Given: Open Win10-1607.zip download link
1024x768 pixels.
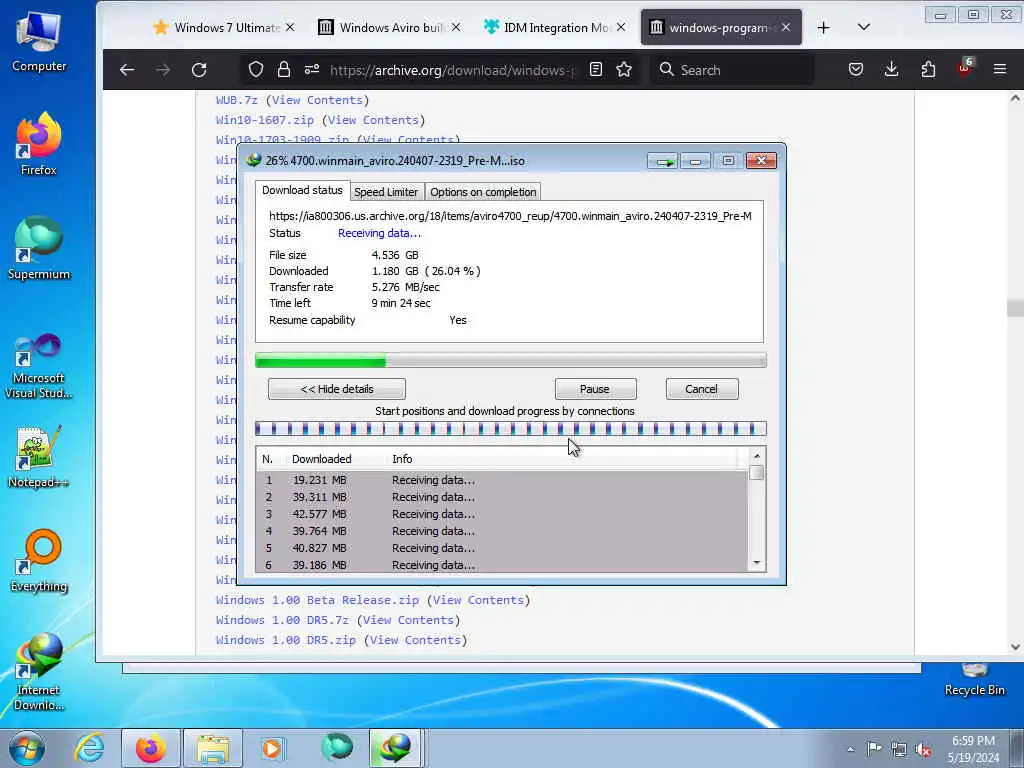Looking at the screenshot, I should tap(264, 120).
